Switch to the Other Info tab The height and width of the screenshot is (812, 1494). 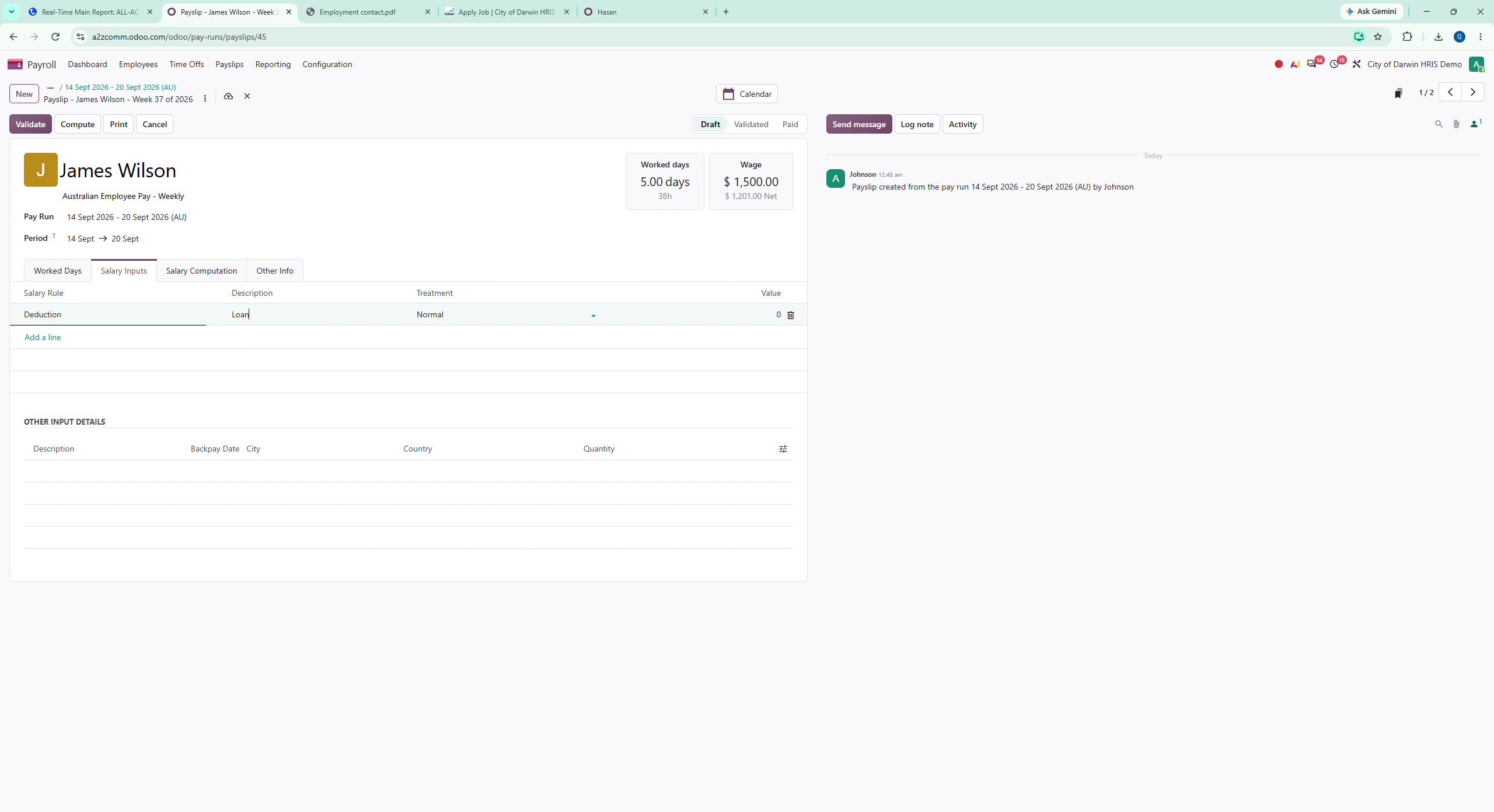275,271
